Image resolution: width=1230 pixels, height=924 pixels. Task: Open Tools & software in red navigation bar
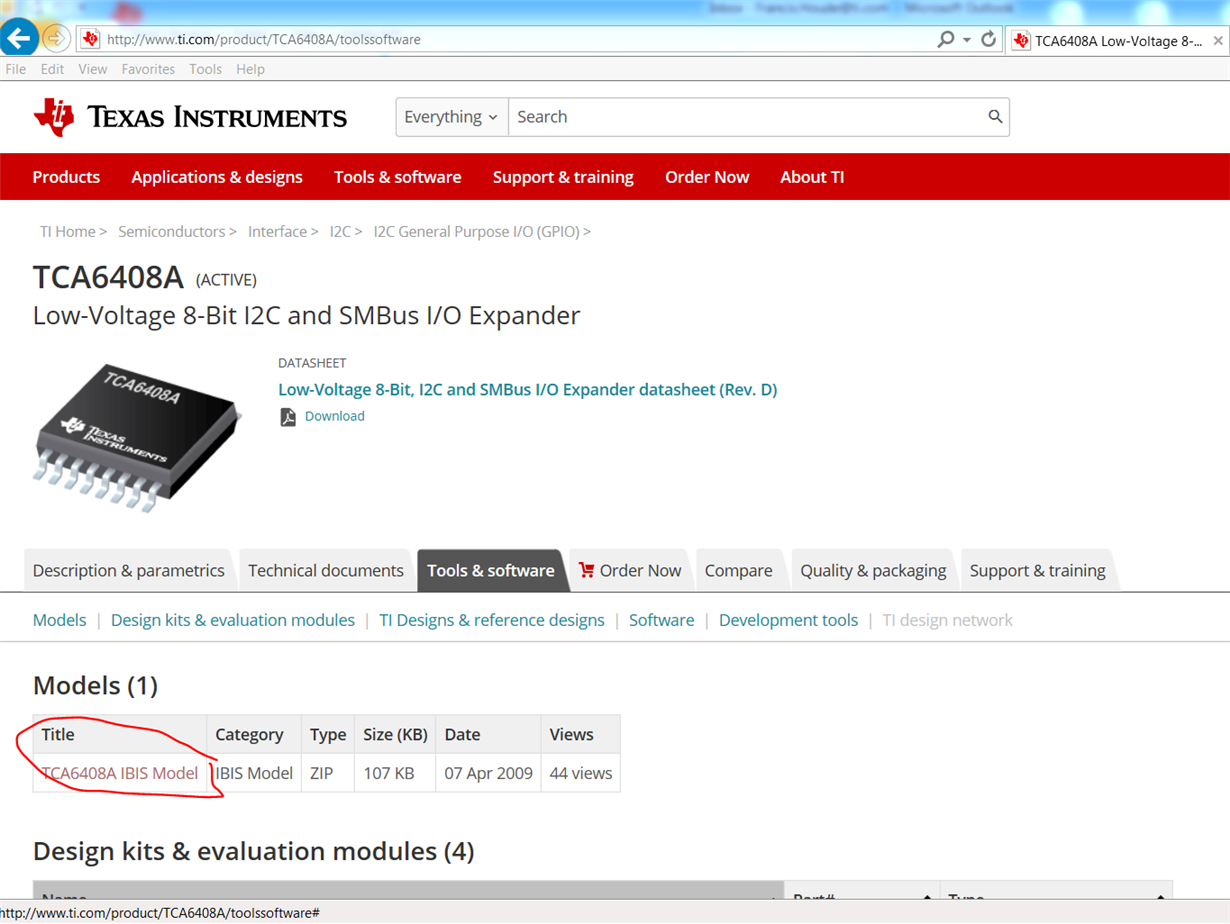pos(398,177)
